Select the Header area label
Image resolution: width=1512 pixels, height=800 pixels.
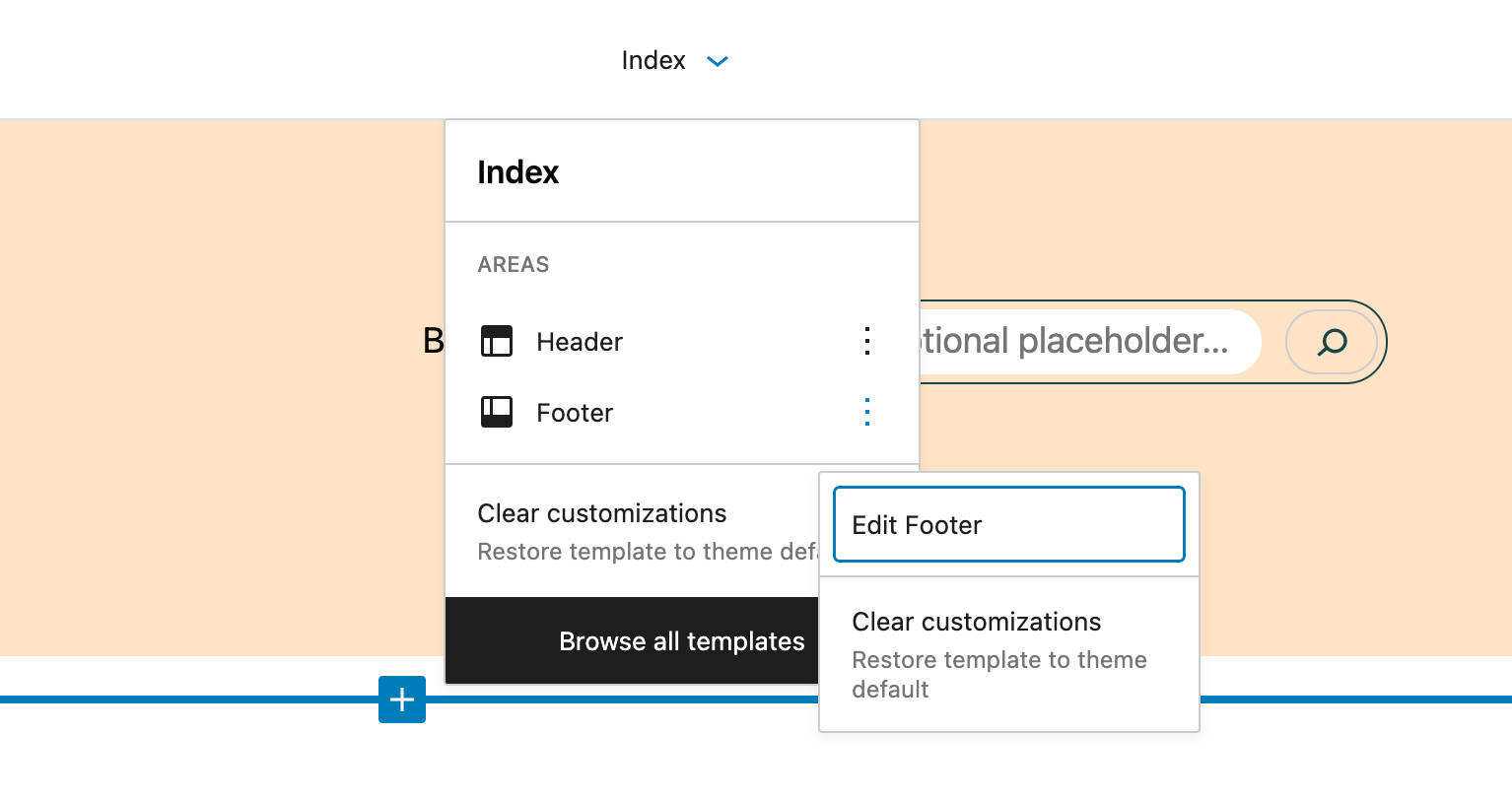[580, 342]
